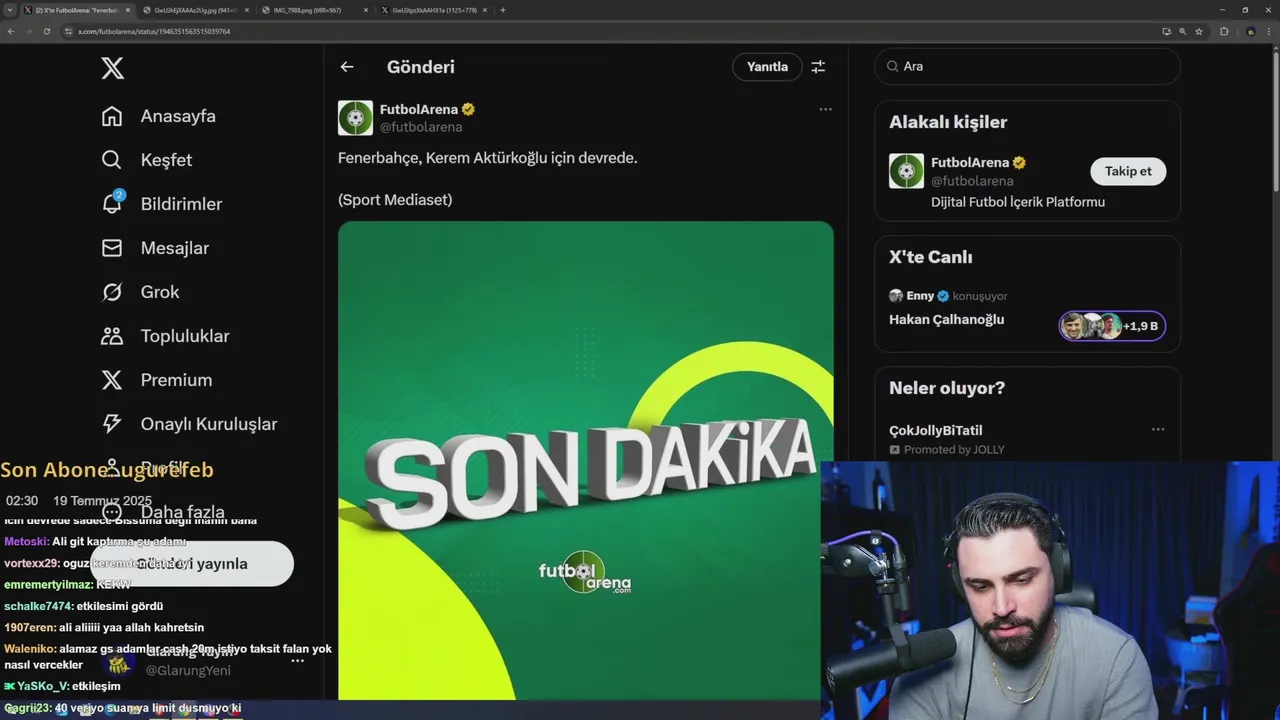Click FutbolArena avatar in Alakalı kişiler
Screen dimensions: 1280x720
906,171
